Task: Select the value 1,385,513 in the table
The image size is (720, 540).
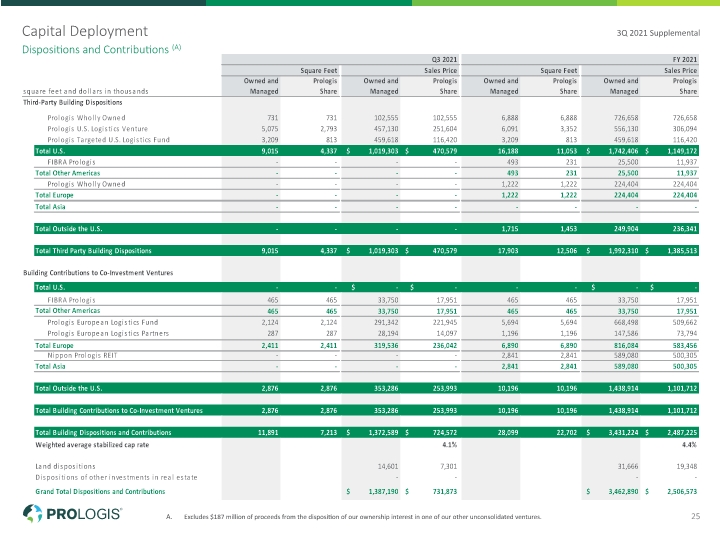Action: (x=682, y=251)
